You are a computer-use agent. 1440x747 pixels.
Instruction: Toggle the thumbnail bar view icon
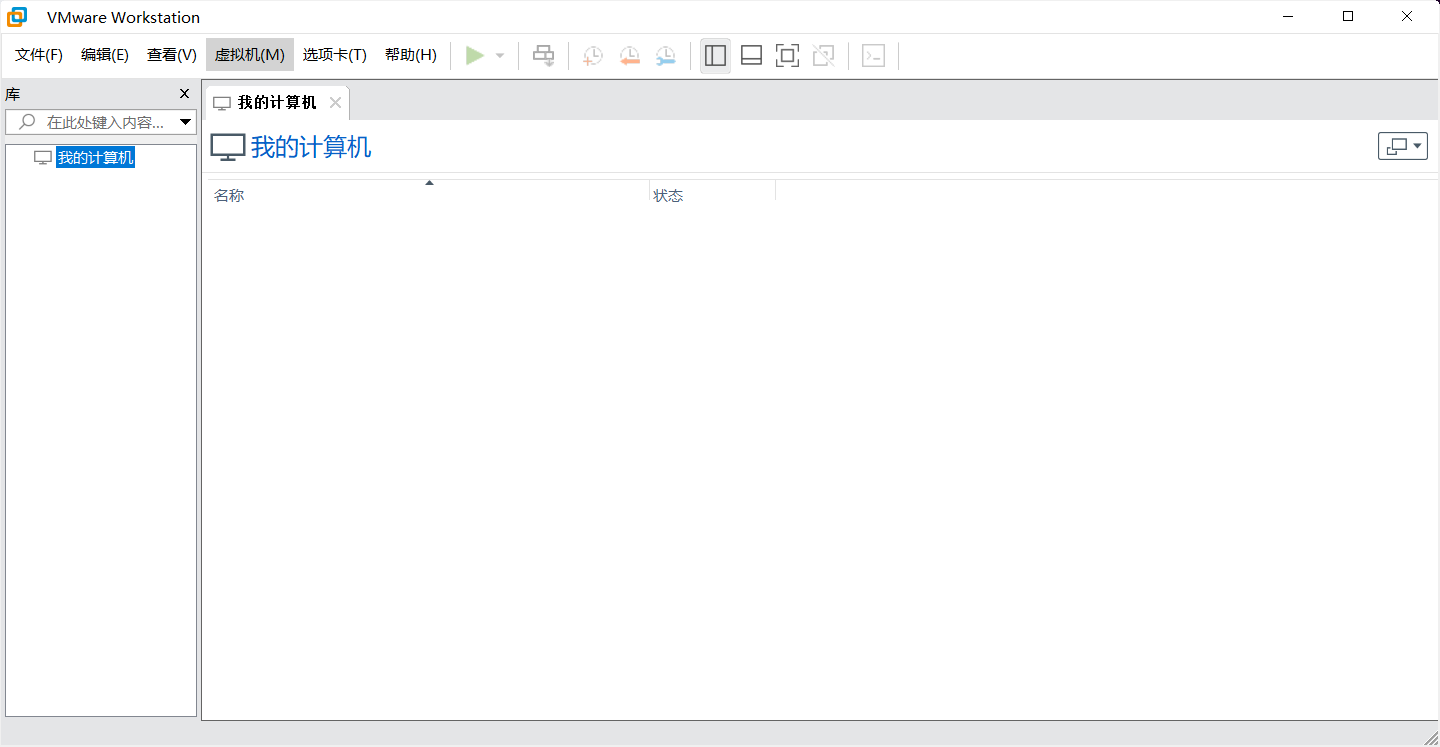point(751,56)
